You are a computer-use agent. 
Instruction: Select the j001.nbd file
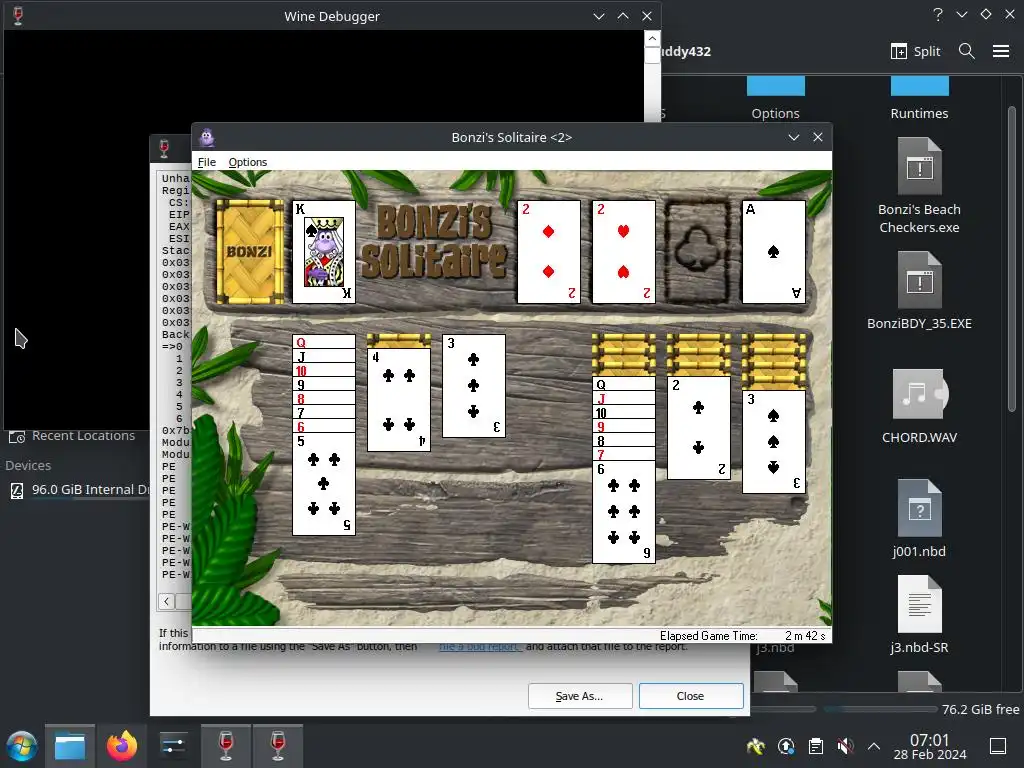click(x=919, y=519)
